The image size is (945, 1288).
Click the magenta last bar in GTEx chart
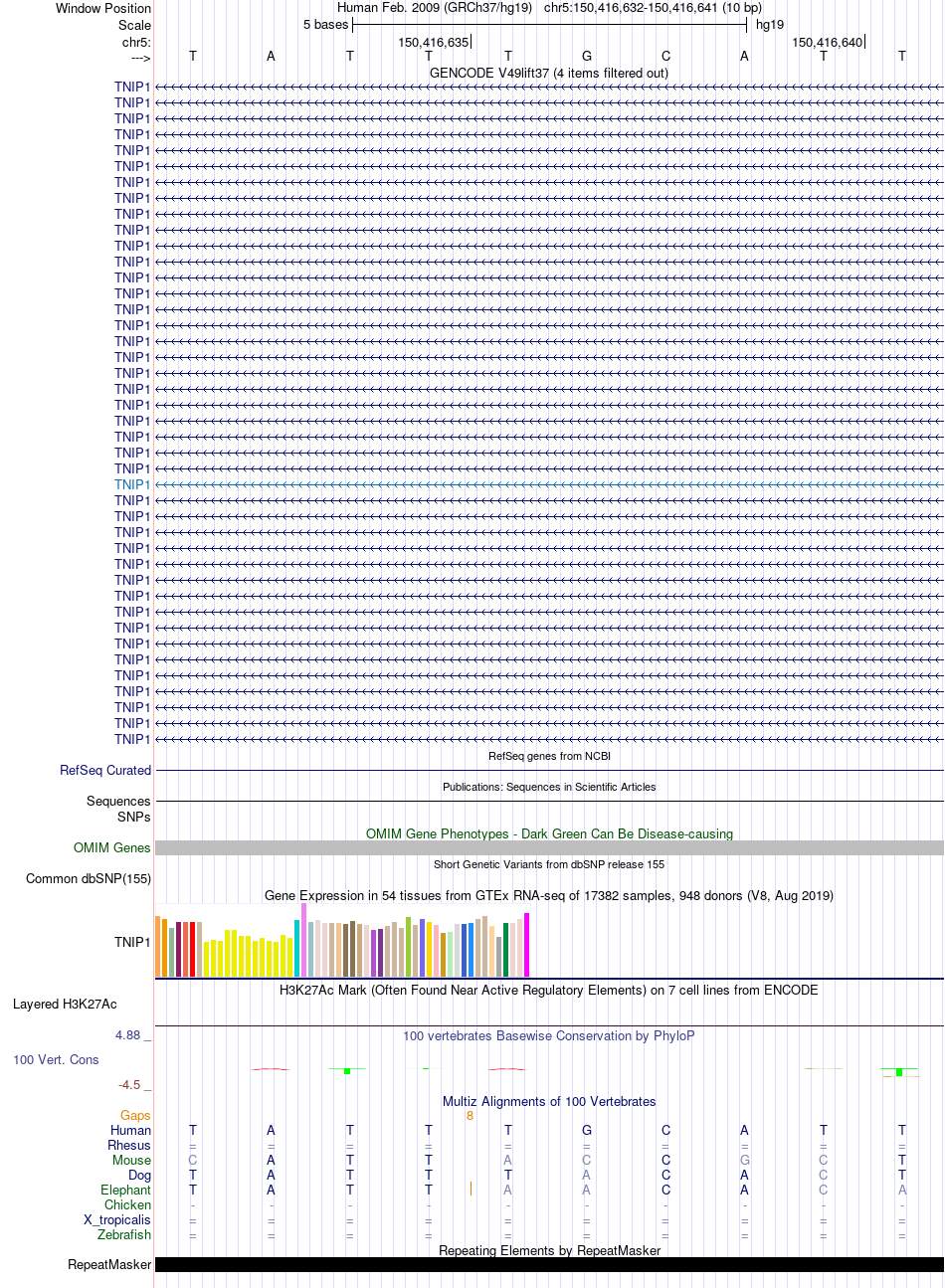point(527,945)
